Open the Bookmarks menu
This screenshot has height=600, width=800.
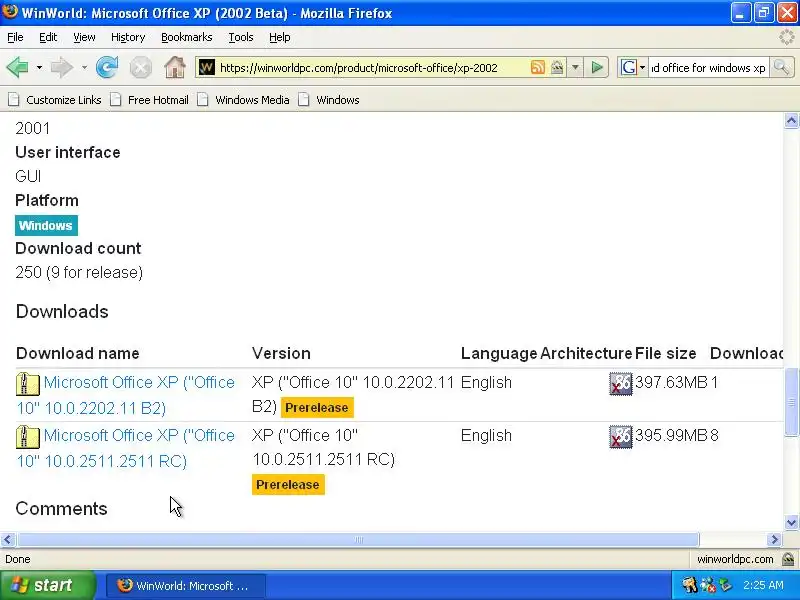187,37
